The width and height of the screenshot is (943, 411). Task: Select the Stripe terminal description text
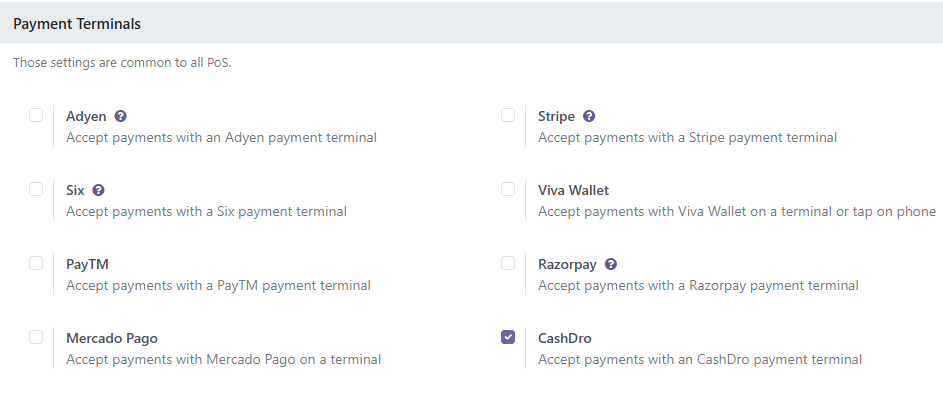click(x=687, y=138)
